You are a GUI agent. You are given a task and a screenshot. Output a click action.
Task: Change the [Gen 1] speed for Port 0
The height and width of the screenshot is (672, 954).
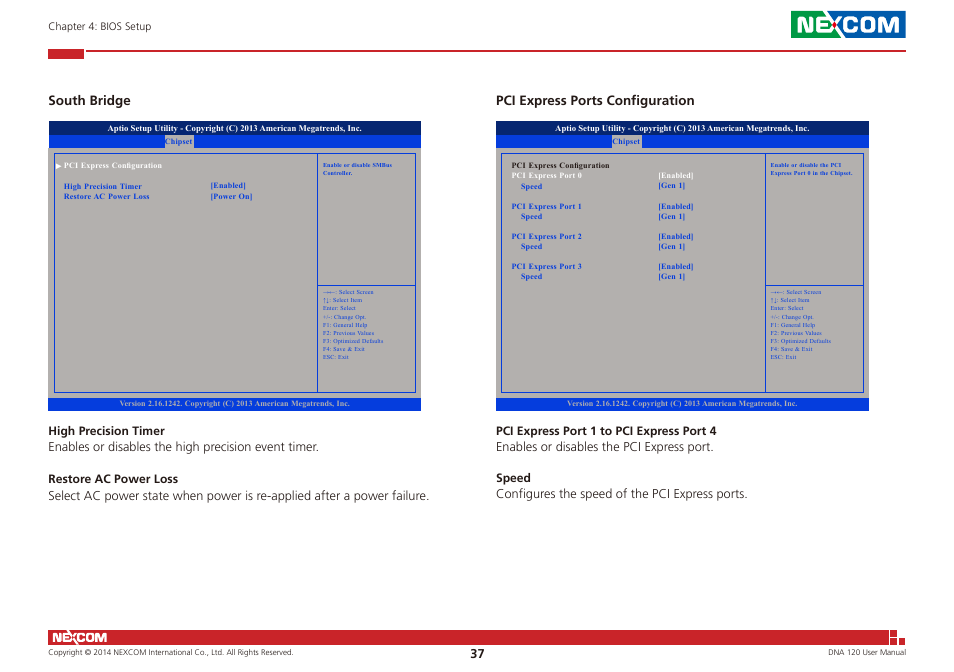click(x=672, y=185)
